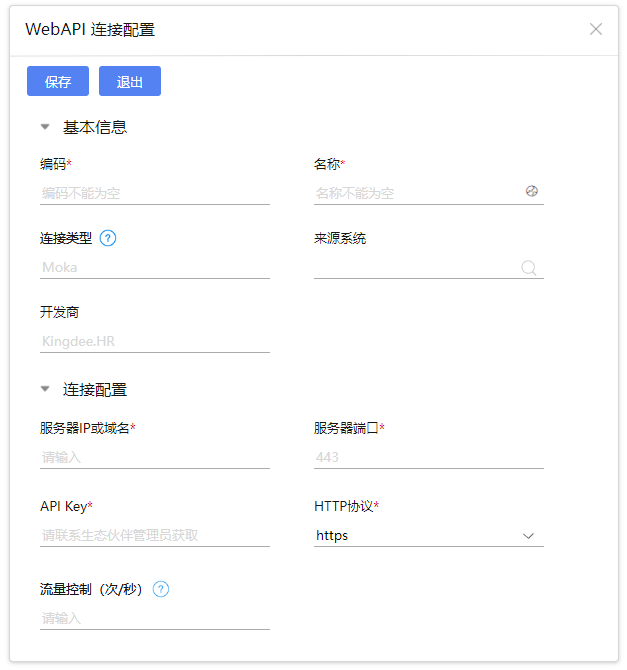The height and width of the screenshot is (670, 627).
Task: Click the WebAPI 连接配置 dialog title
Action: click(90, 30)
